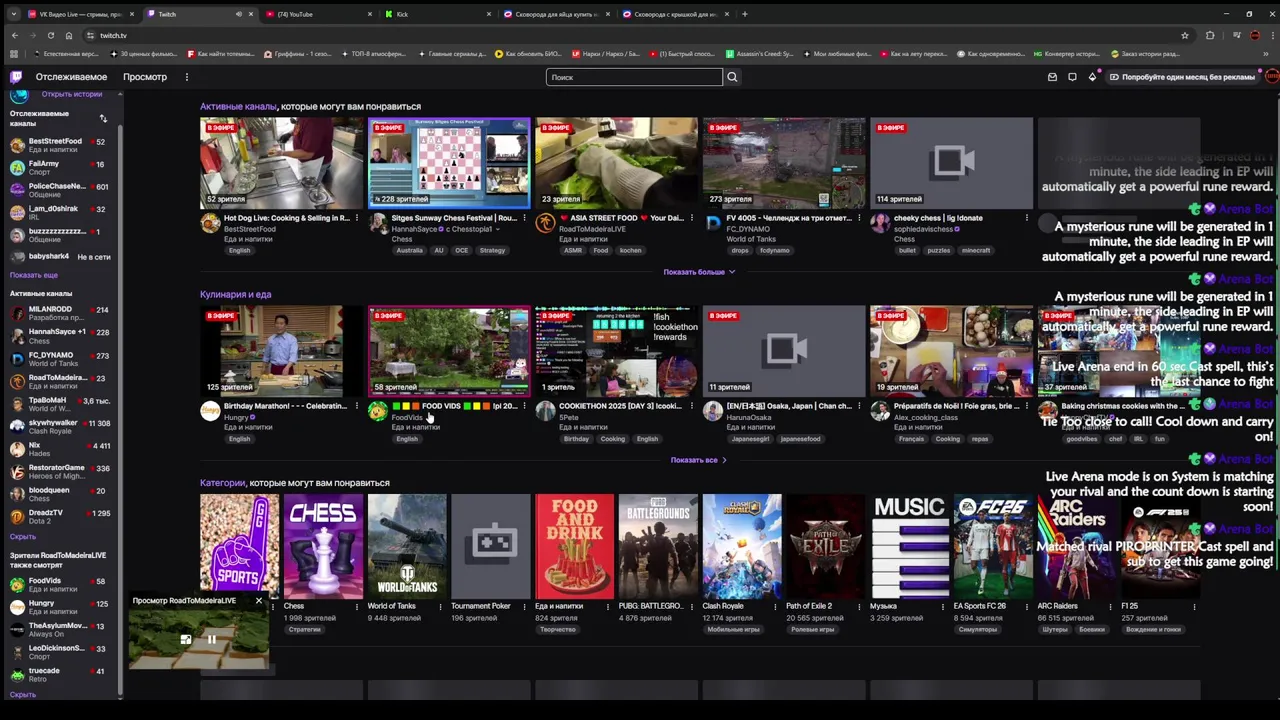This screenshot has height=720, width=1280.
Task: Expand "Показать все" under Кулинария и еда
Action: click(x=698, y=460)
